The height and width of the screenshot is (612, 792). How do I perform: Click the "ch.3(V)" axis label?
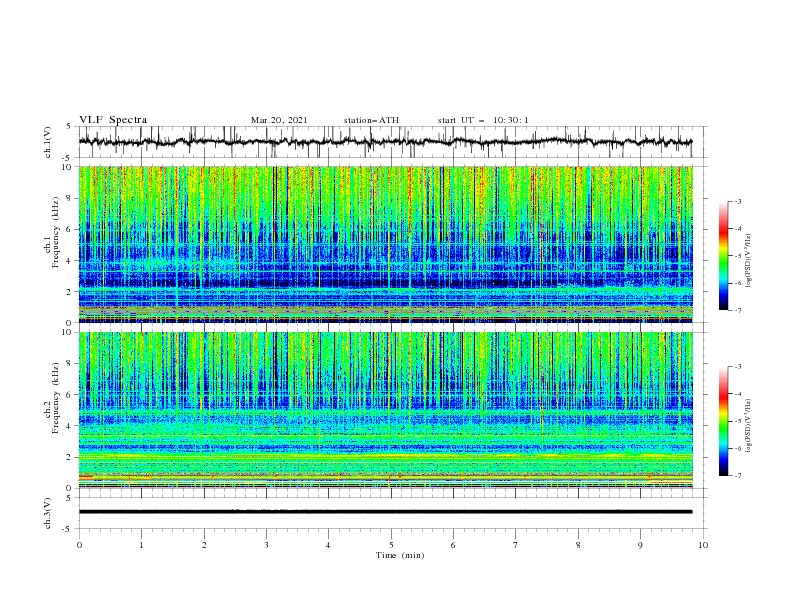48,513
